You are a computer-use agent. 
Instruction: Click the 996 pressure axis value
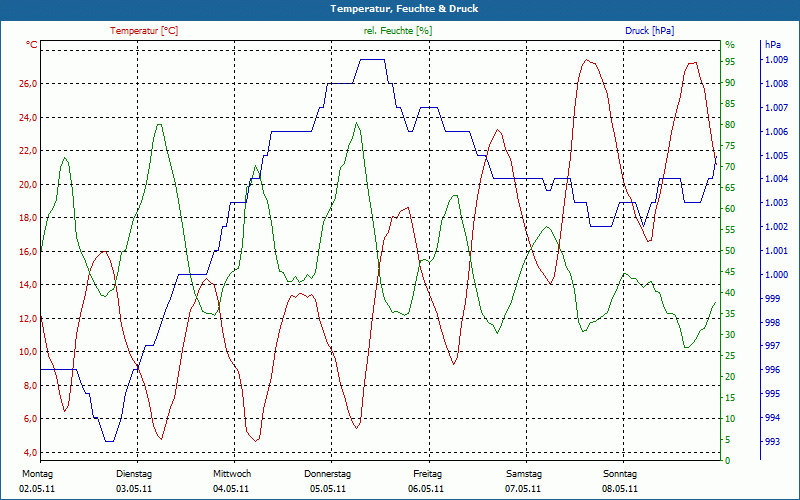coord(772,370)
